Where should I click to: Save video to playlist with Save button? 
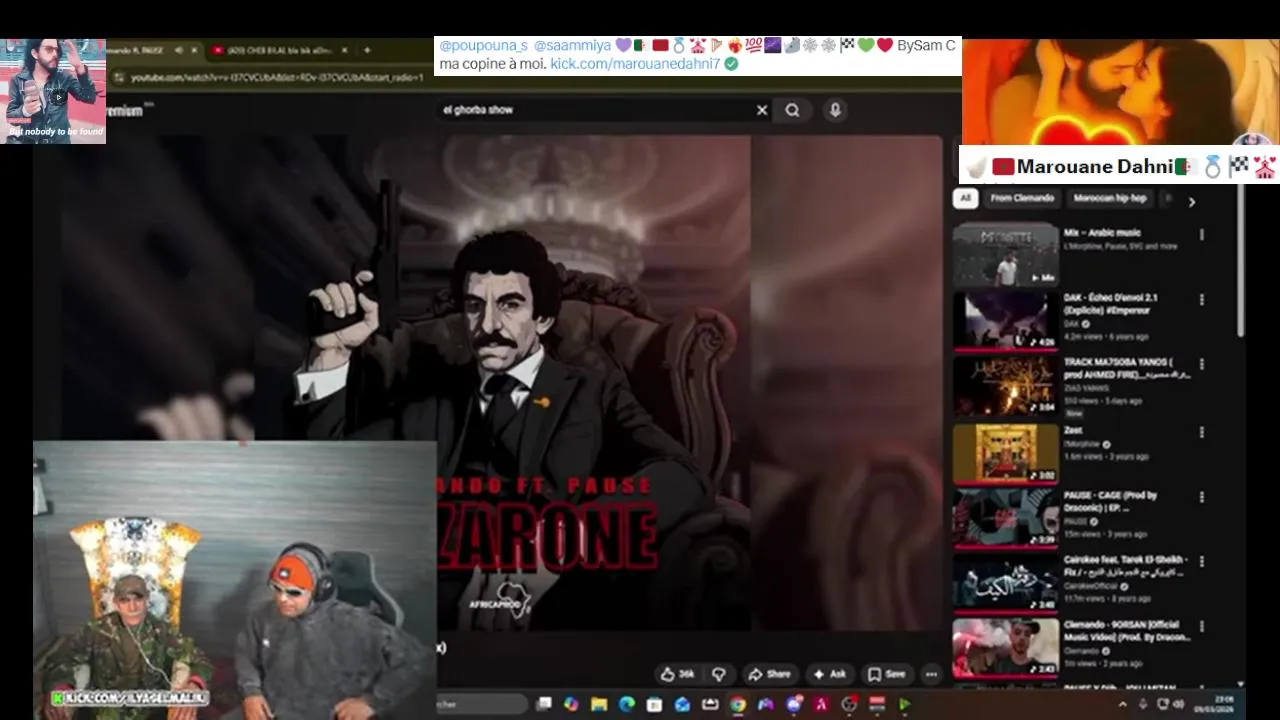[x=887, y=674]
